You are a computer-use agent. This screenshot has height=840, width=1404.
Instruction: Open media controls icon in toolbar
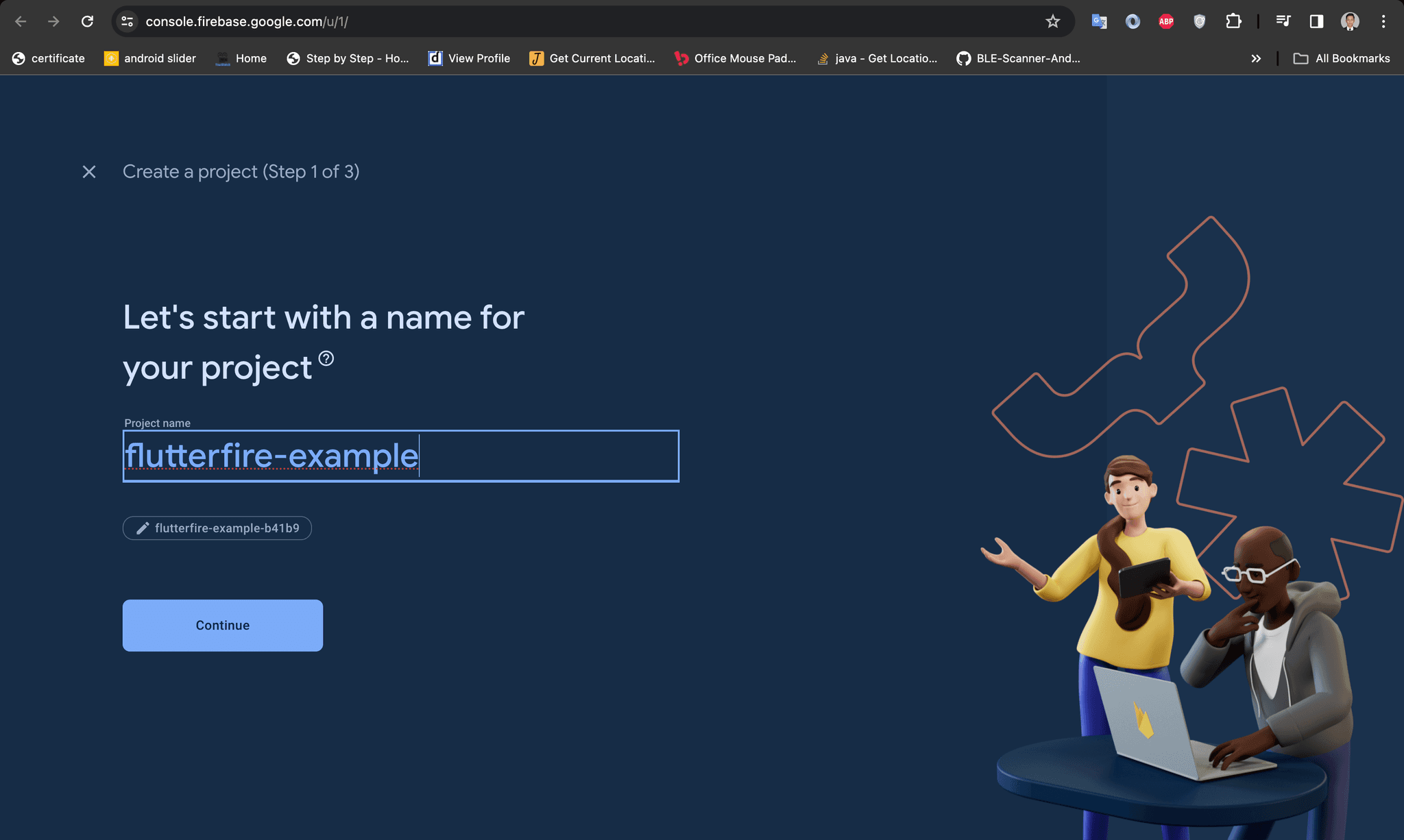click(x=1283, y=21)
